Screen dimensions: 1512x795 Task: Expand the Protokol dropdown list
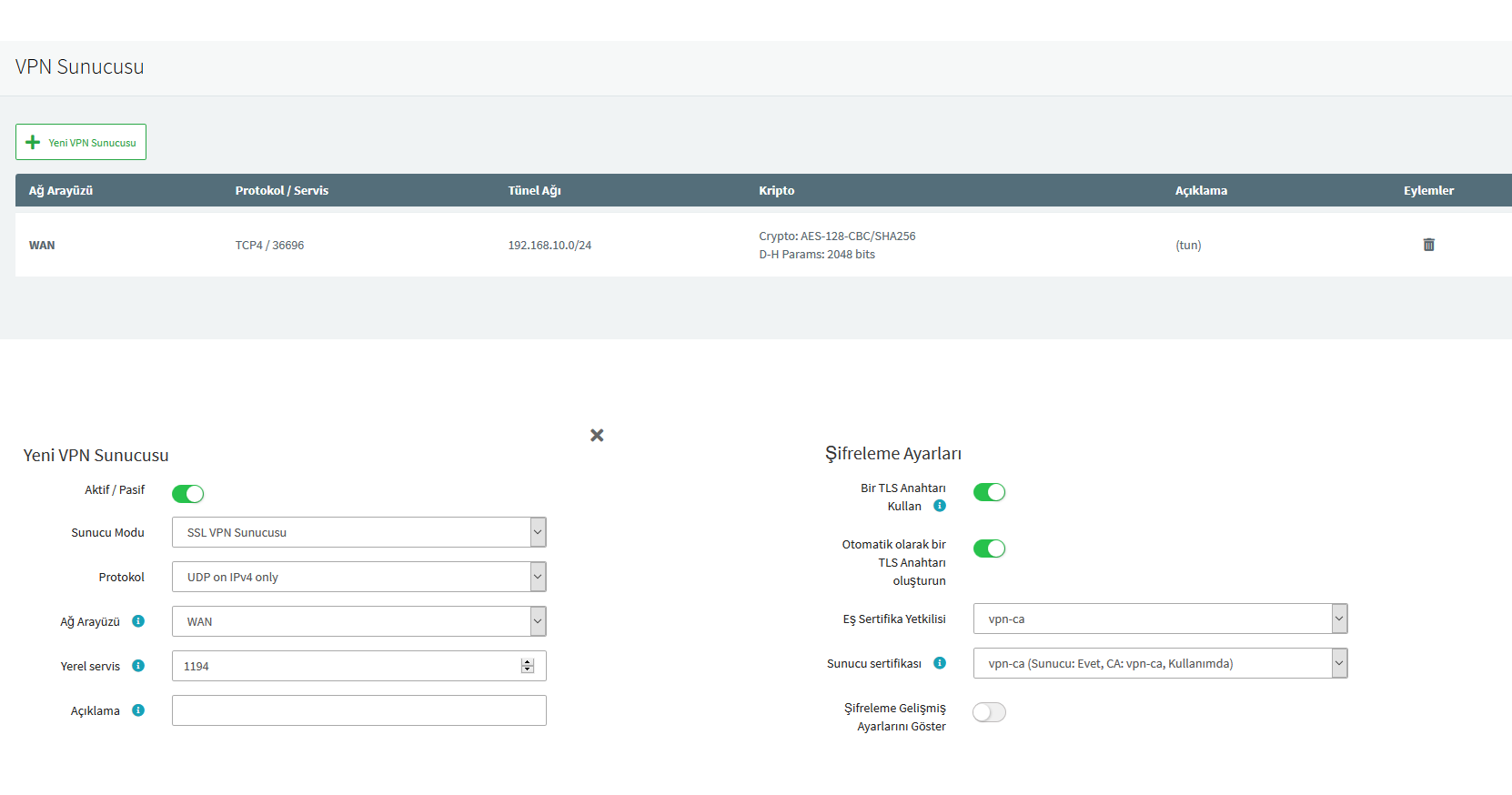tap(358, 577)
